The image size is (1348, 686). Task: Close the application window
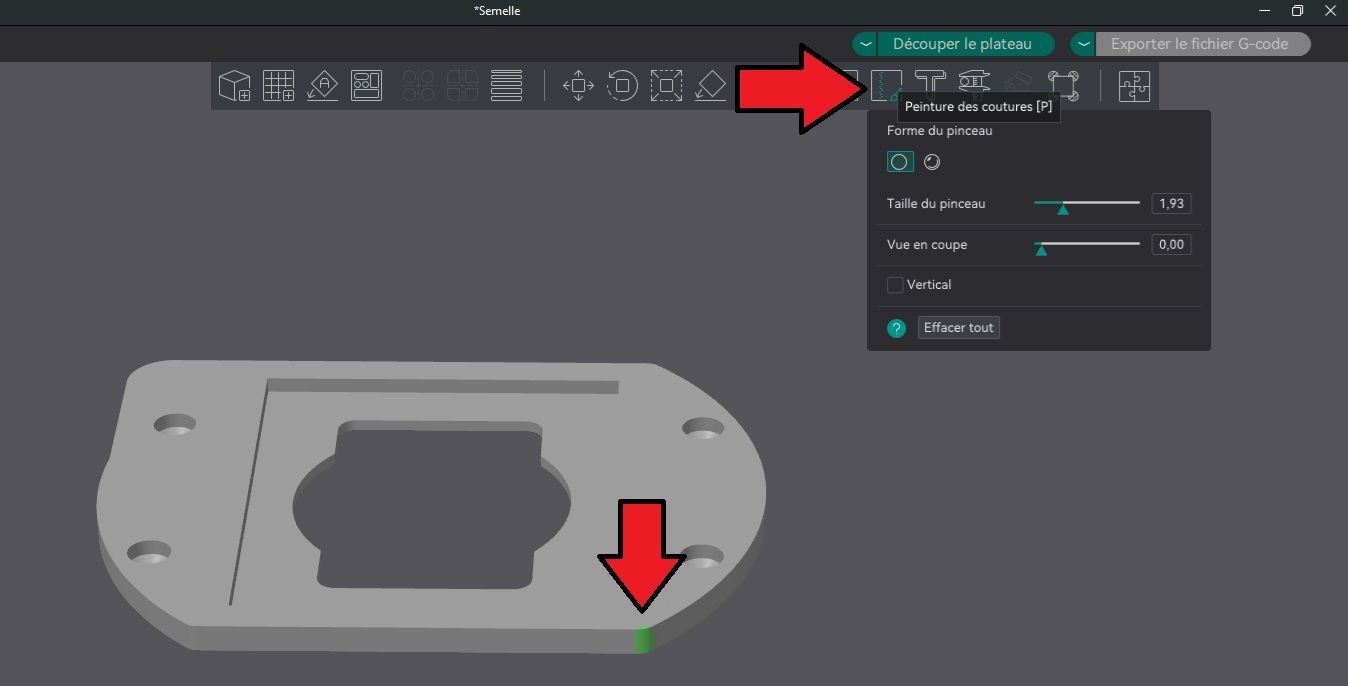click(x=1330, y=11)
